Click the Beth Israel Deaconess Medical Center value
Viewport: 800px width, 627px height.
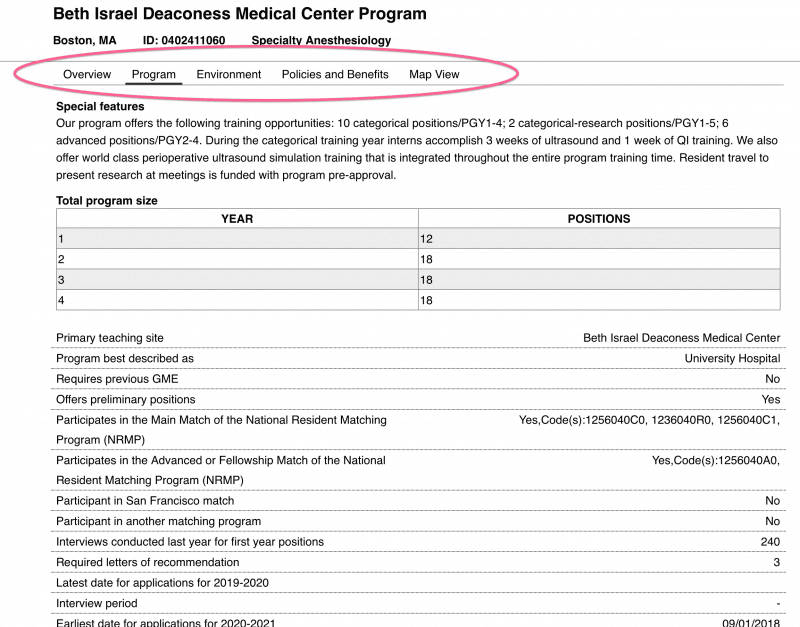coord(682,338)
